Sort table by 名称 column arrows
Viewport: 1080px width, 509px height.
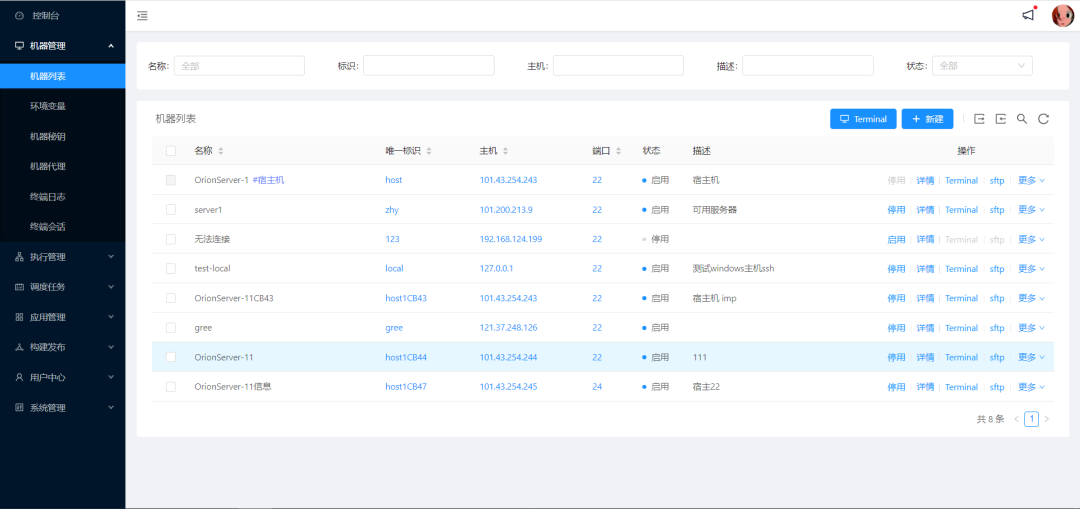pos(221,151)
